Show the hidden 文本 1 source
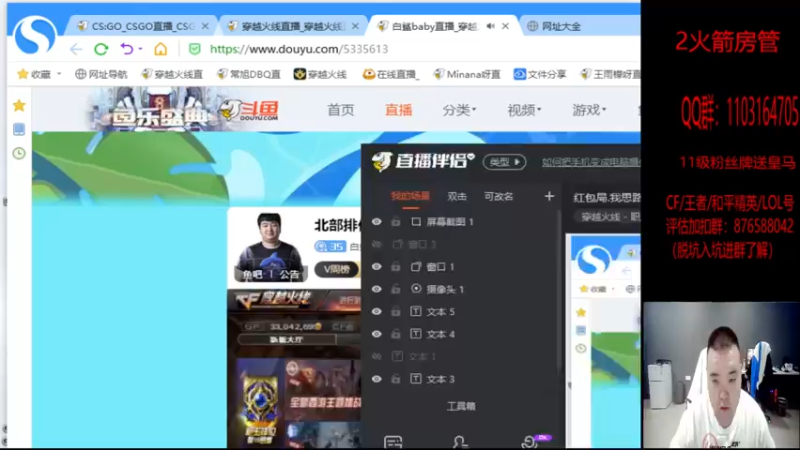Screen dimensions: 800x450 377,356
